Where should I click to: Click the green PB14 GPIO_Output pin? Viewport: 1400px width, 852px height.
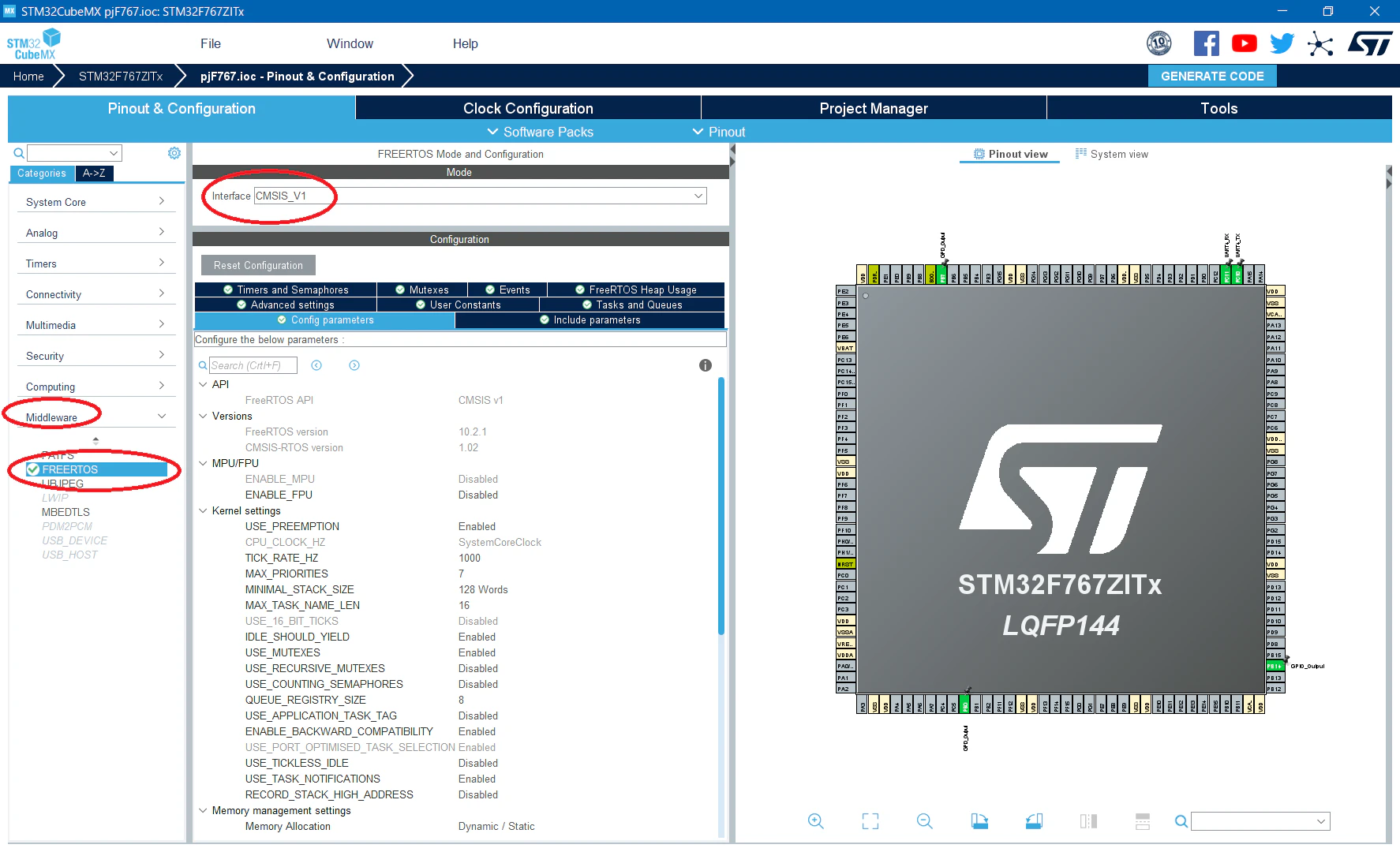pos(1275,667)
